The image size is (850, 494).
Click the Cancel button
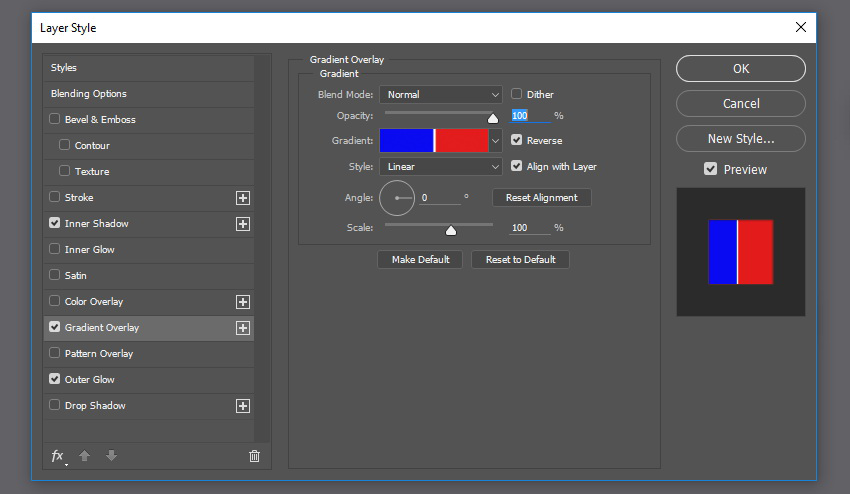(740, 104)
